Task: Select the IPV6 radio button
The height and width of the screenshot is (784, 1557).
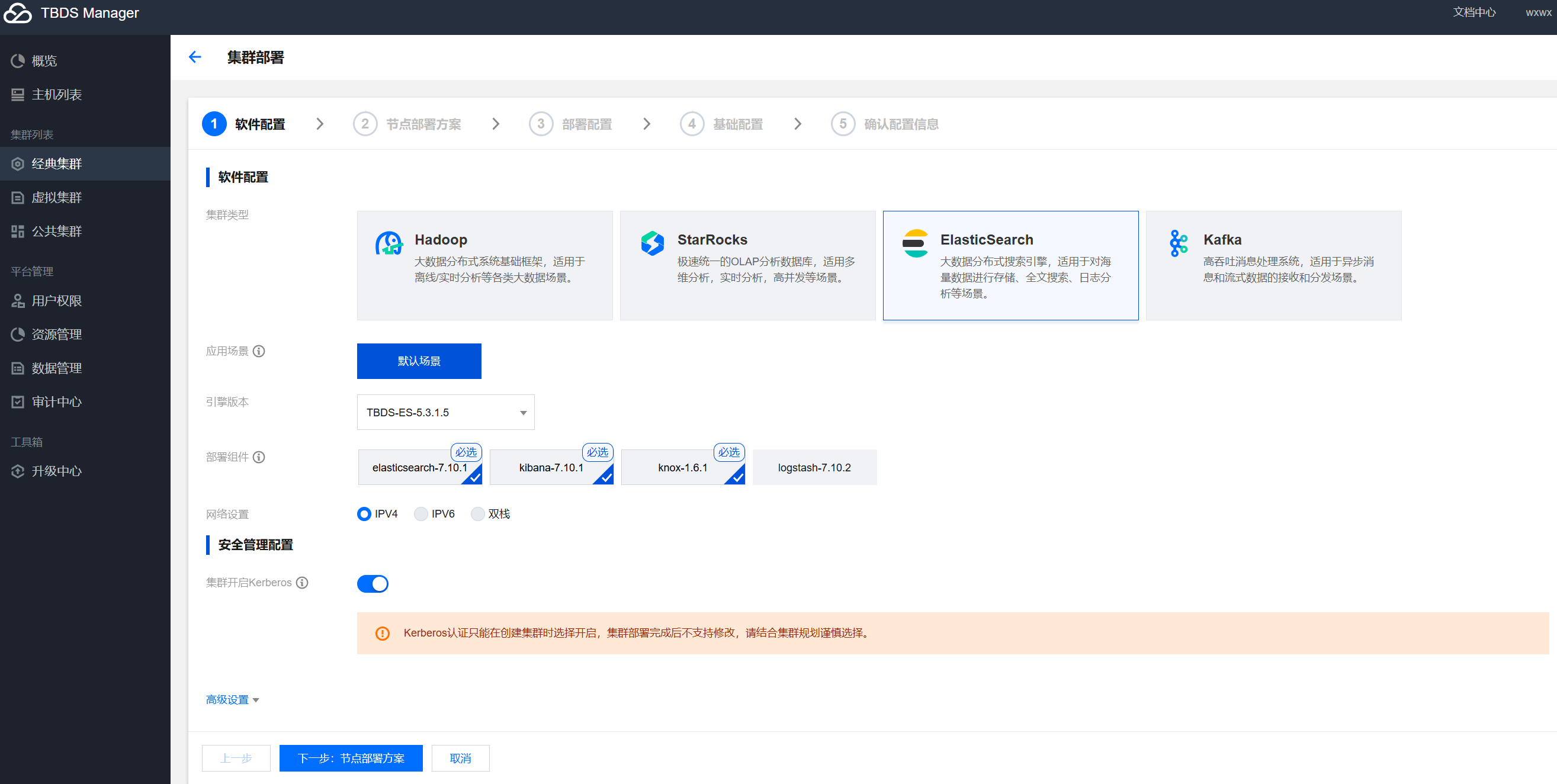Action: click(x=420, y=515)
